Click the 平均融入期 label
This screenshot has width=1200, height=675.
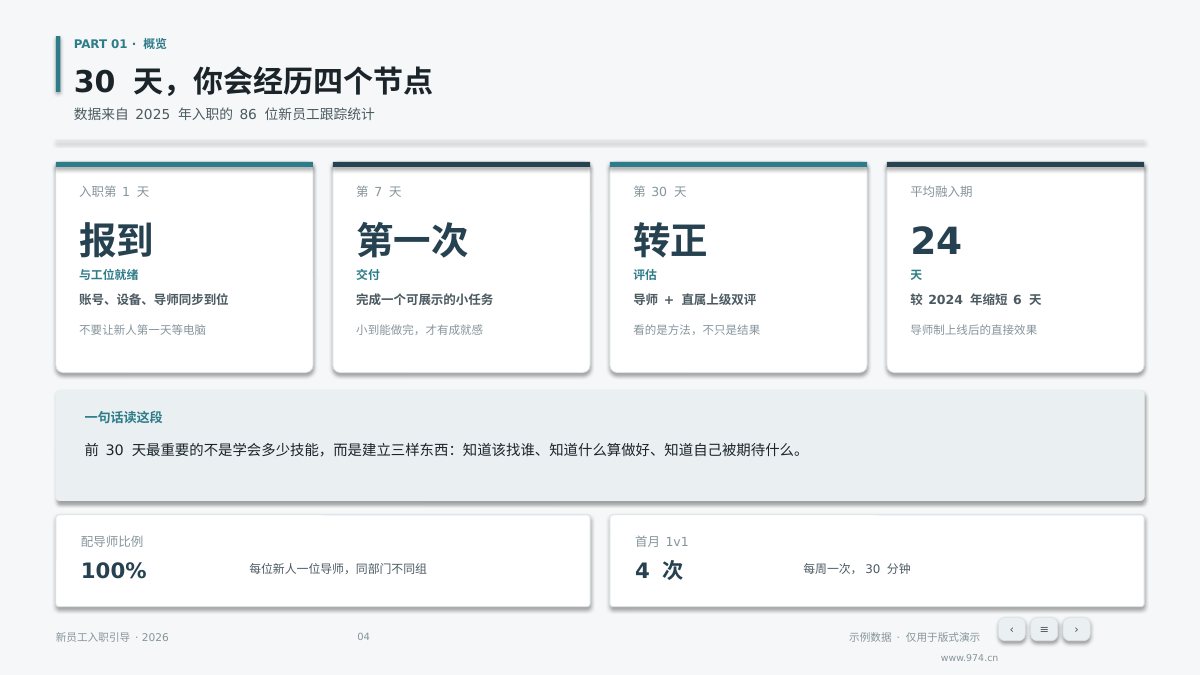[x=941, y=191]
